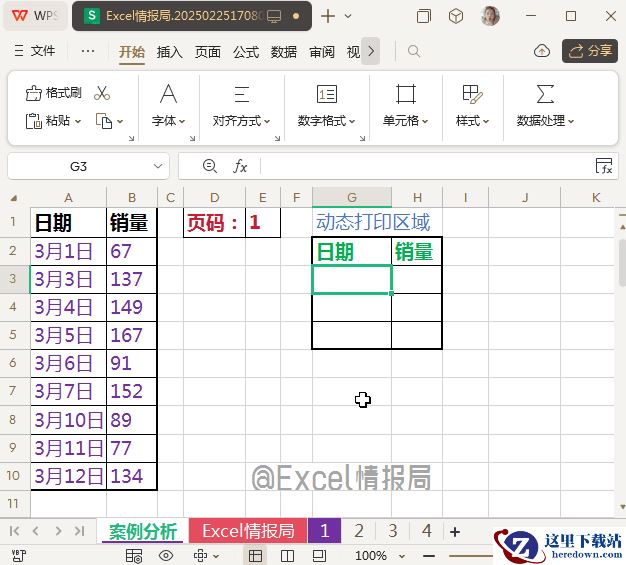Select the 插入 (Insert) ribbon tab
Viewport: 626px width, 565px height.
click(169, 52)
